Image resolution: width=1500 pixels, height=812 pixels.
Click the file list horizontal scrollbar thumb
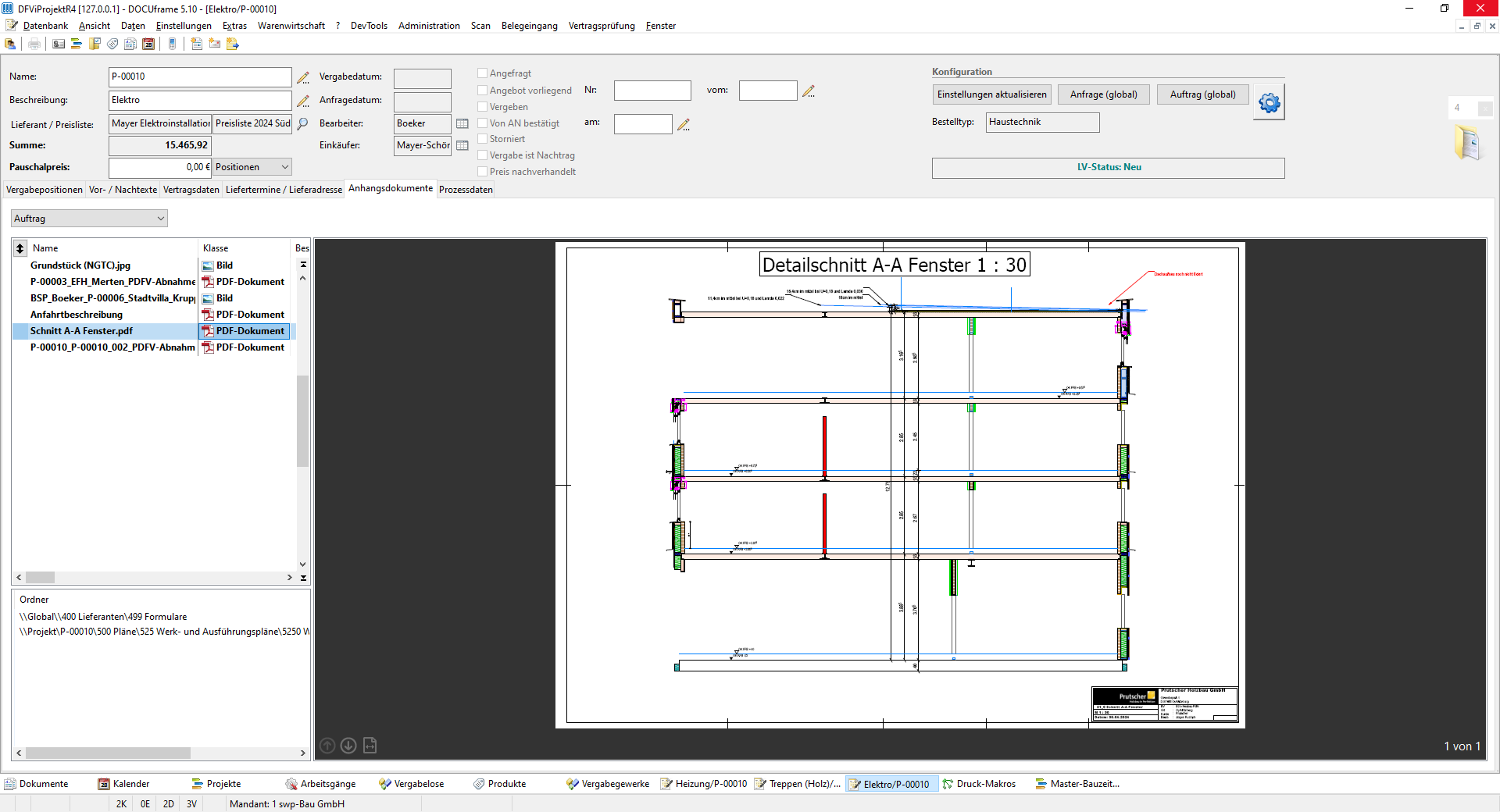click(40, 578)
